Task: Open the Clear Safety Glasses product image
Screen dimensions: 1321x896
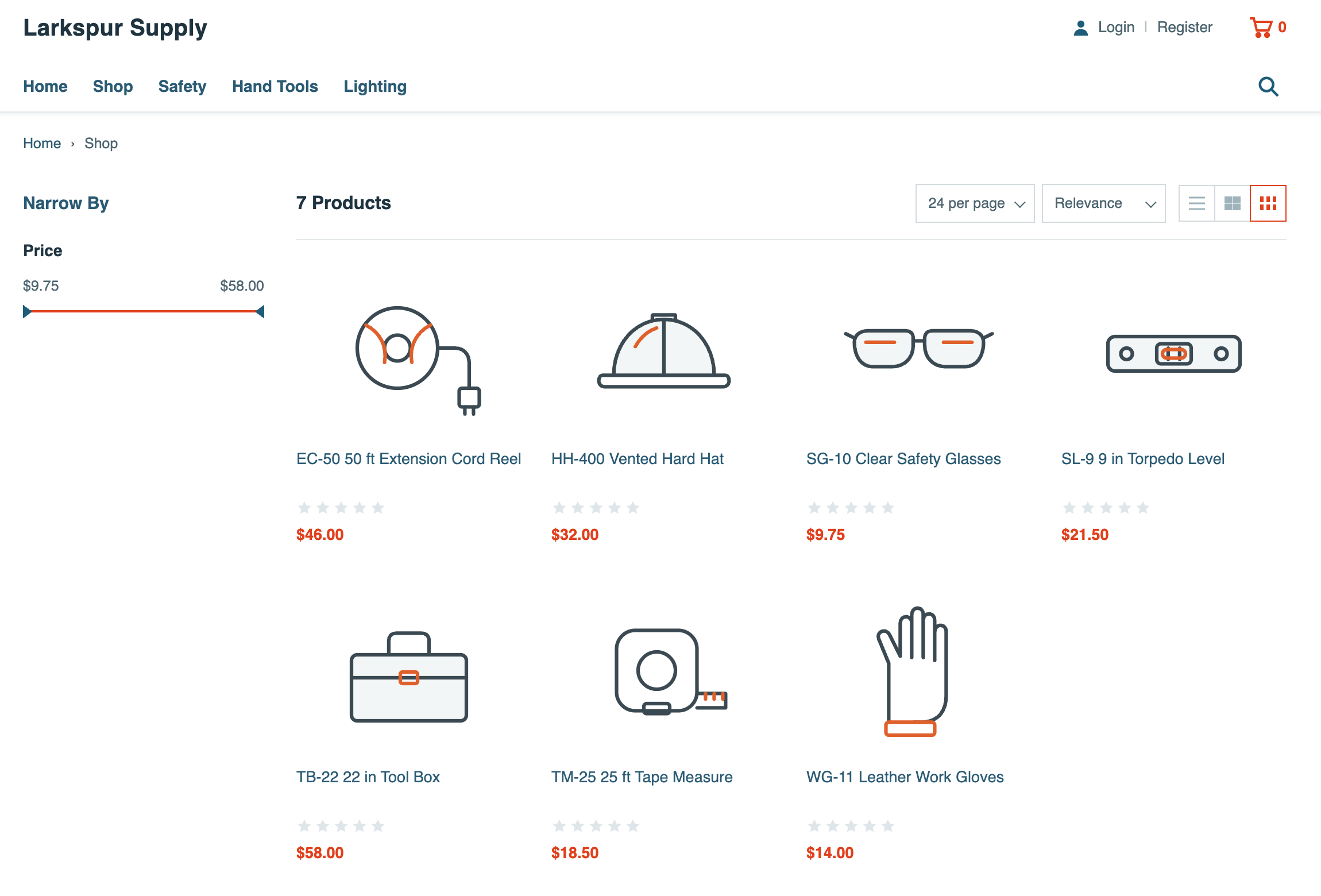Action: pyautogui.click(x=919, y=349)
